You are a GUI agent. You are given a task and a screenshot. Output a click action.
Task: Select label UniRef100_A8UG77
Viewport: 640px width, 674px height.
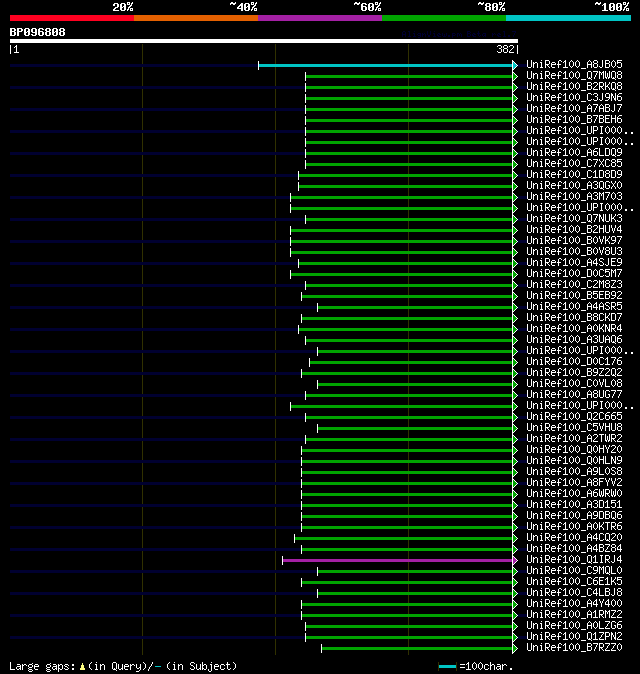574,395
